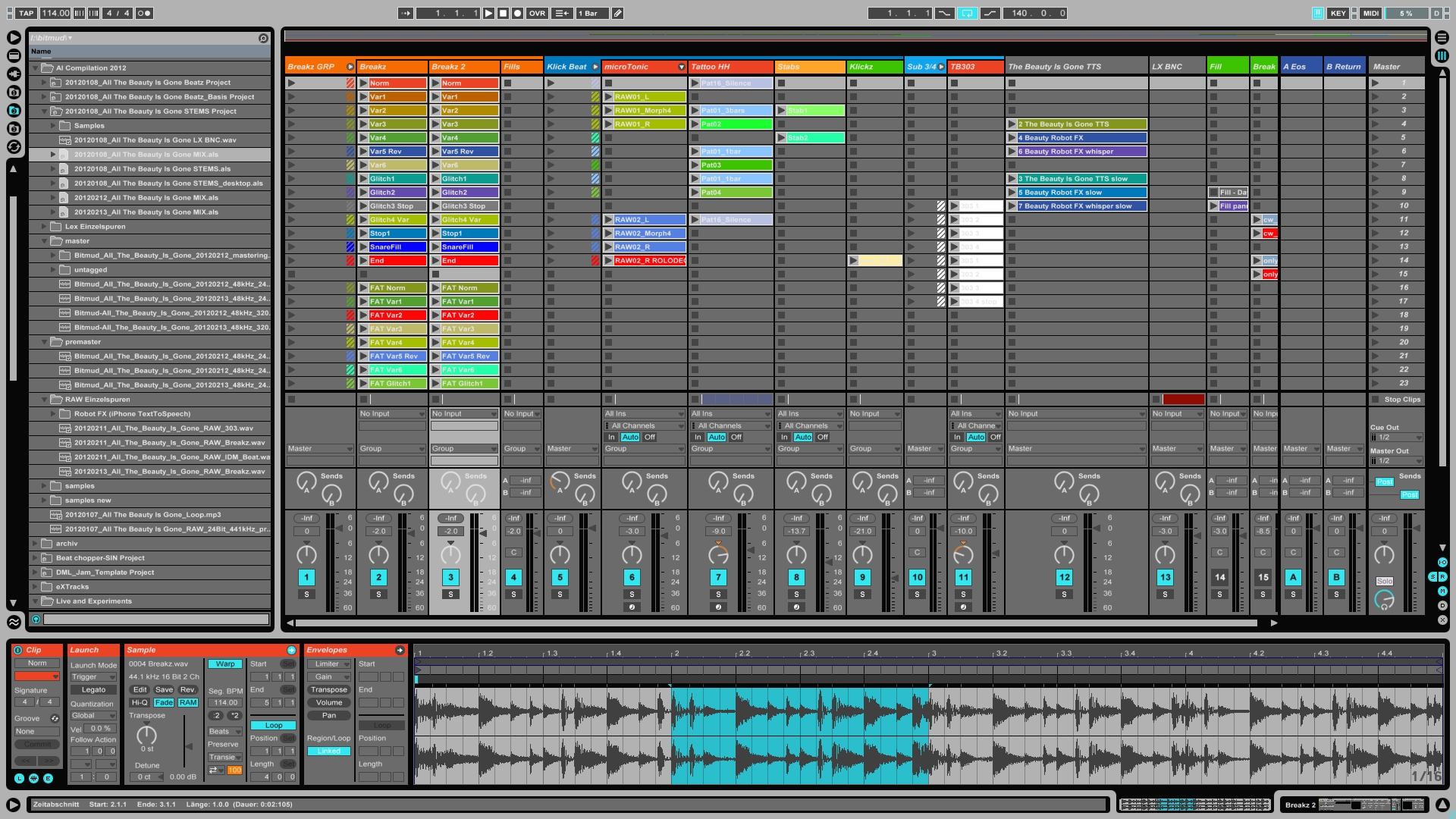Toggle the computer MIDI keyboard icon
Image resolution: width=1456 pixels, height=819 pixels.
(x=1317, y=13)
